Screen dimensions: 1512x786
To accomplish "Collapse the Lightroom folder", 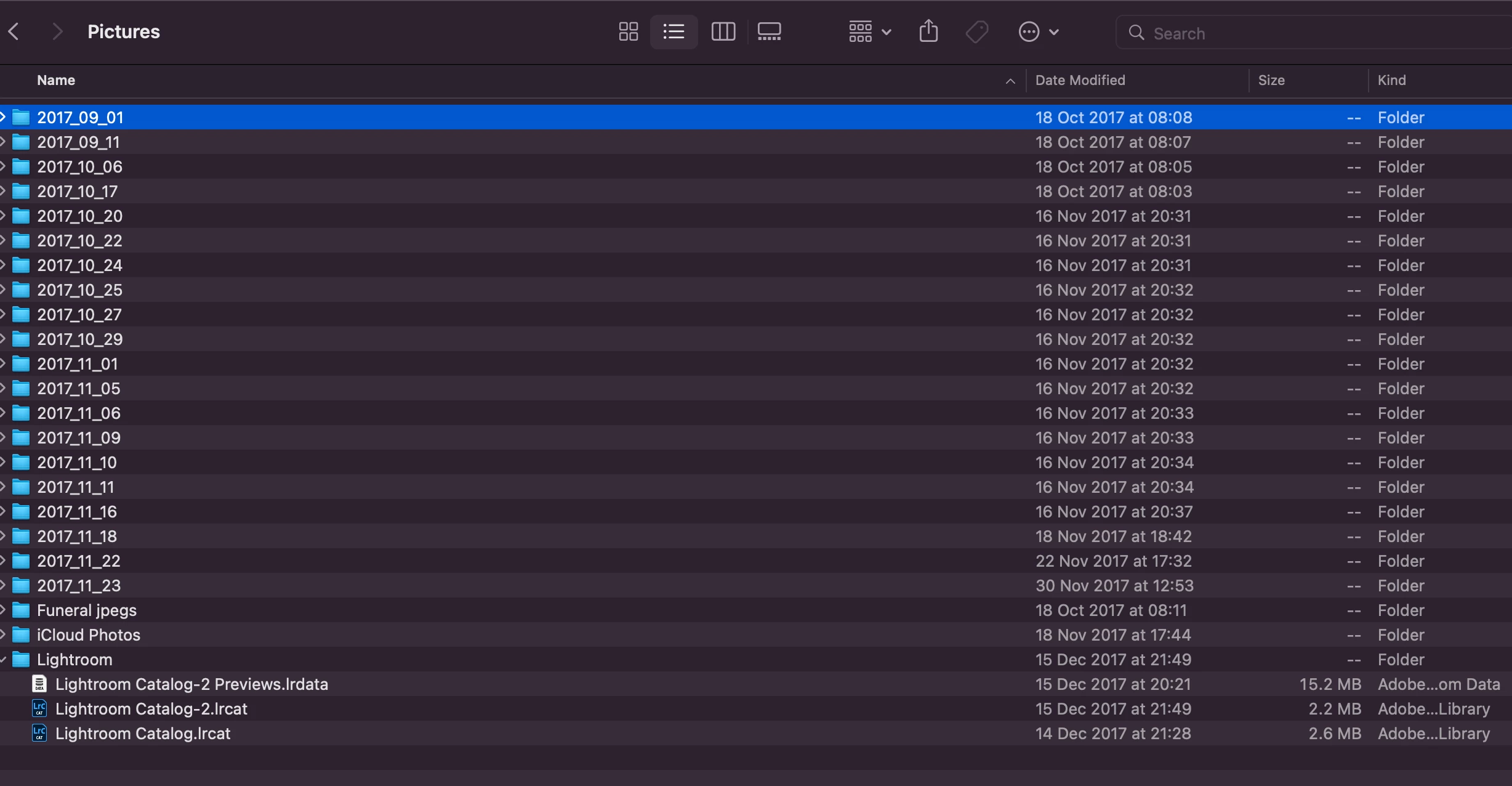I will (x=3, y=660).
